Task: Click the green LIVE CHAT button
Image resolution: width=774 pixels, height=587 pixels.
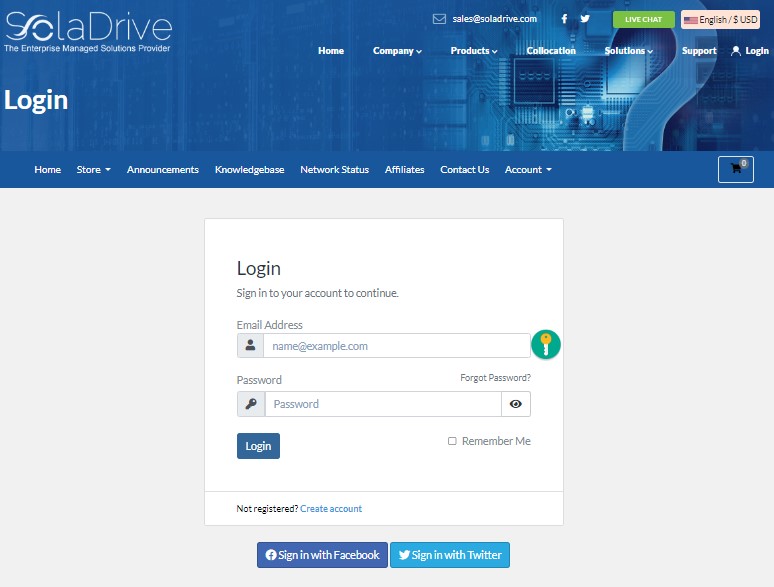Action: click(x=643, y=20)
